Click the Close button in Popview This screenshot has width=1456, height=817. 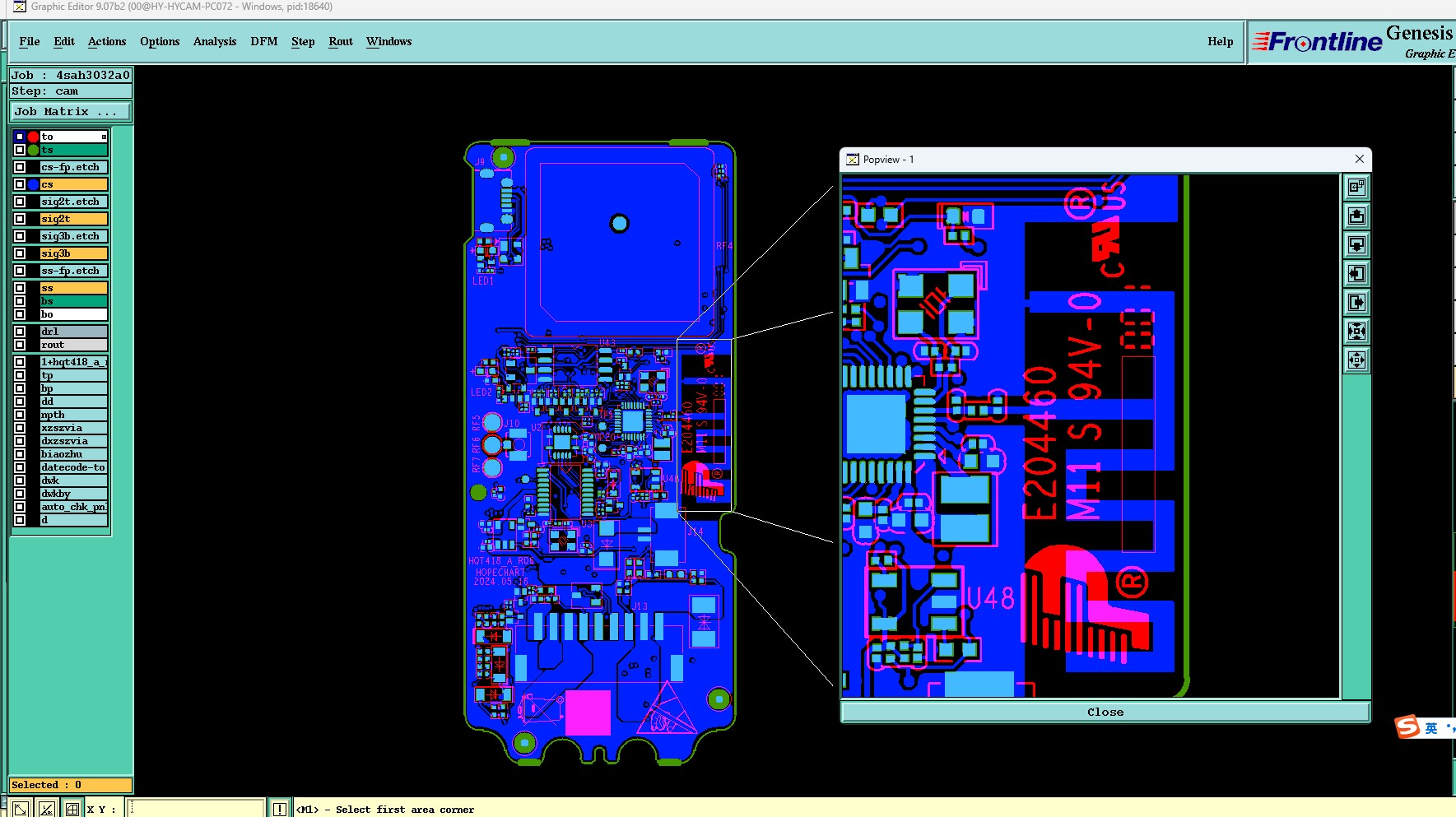[1105, 712]
